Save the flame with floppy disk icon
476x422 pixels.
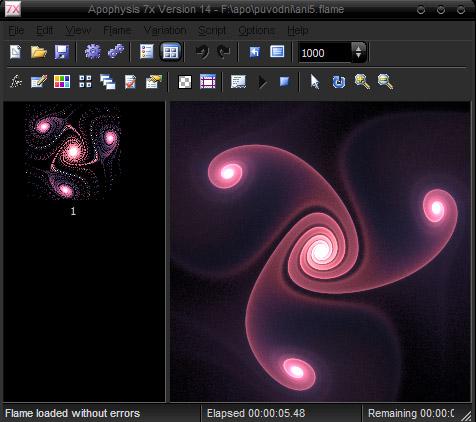(62, 52)
